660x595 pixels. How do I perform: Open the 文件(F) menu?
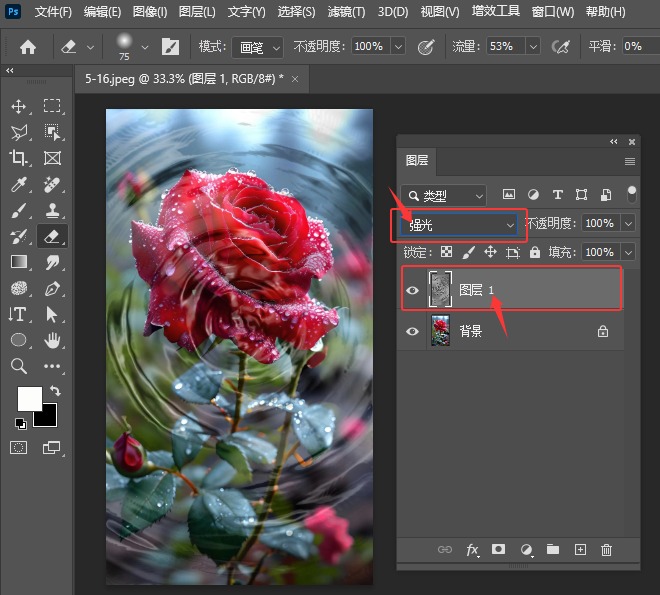[53, 11]
